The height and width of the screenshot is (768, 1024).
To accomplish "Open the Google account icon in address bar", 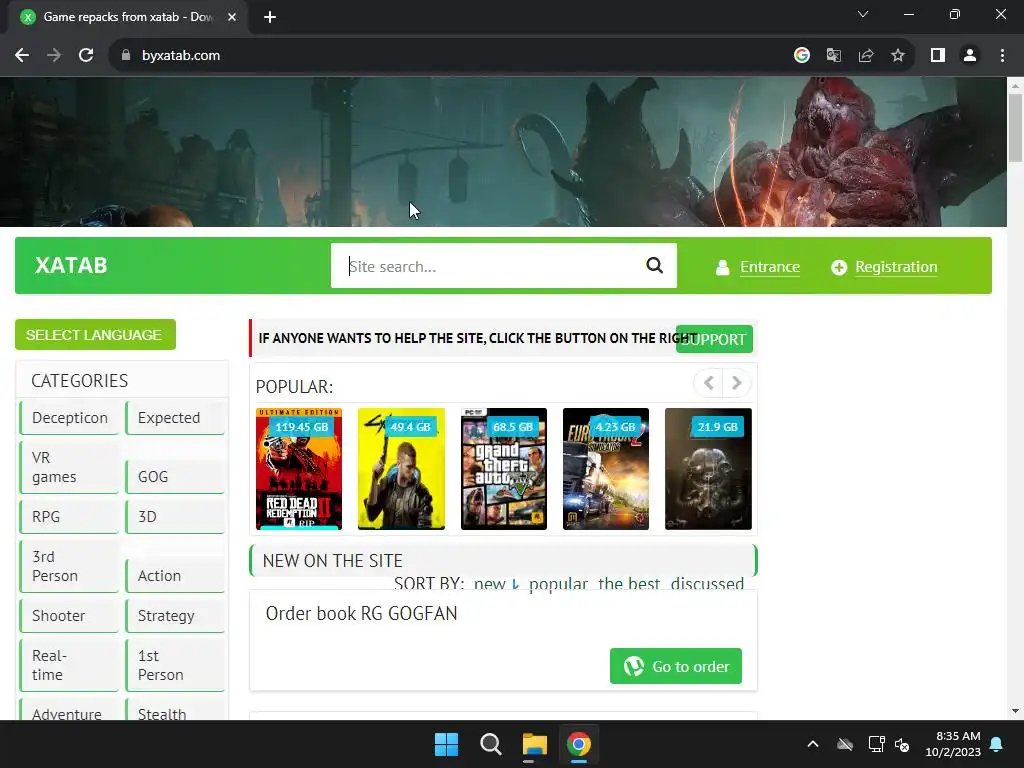I will [802, 56].
